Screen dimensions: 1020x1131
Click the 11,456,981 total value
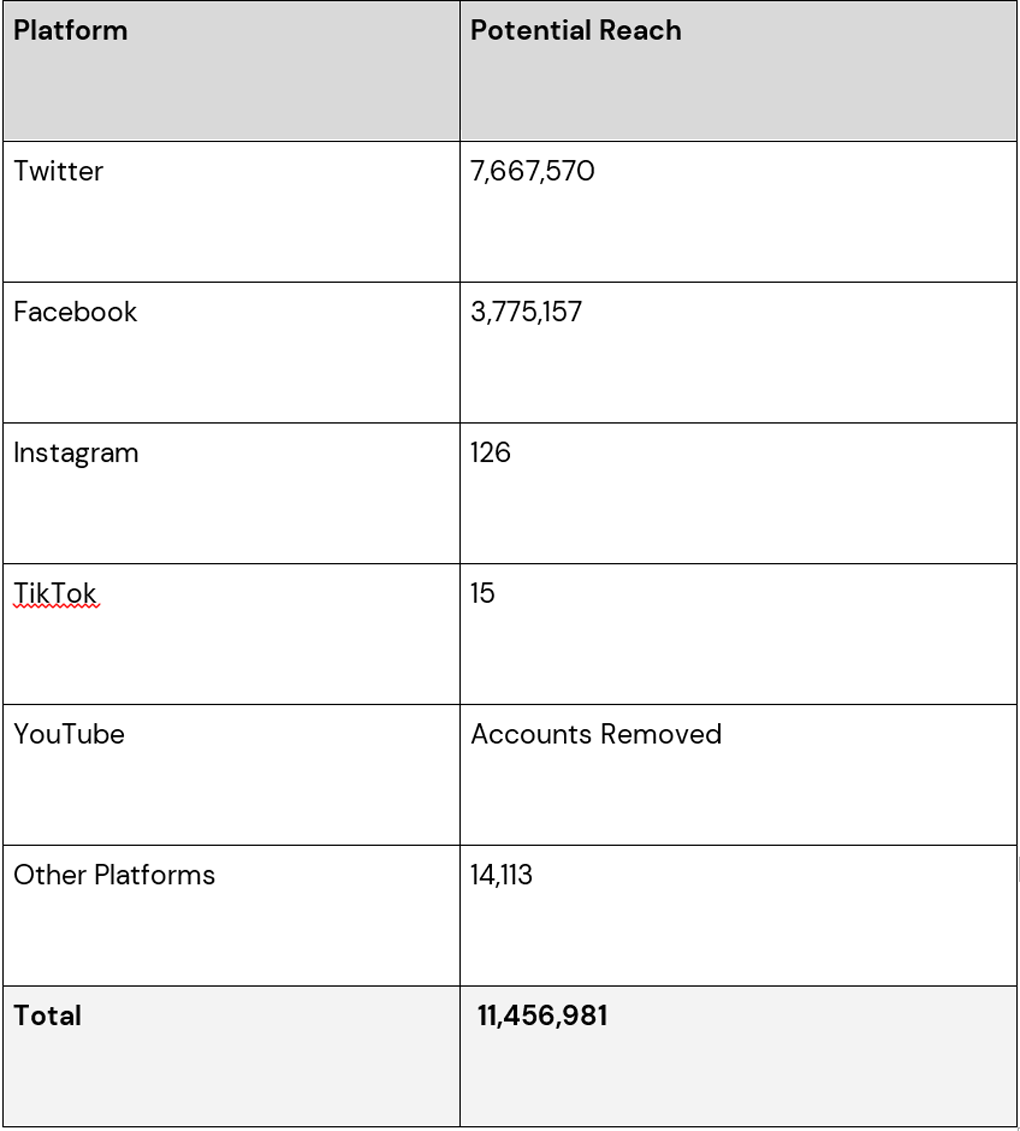[x=542, y=1016]
